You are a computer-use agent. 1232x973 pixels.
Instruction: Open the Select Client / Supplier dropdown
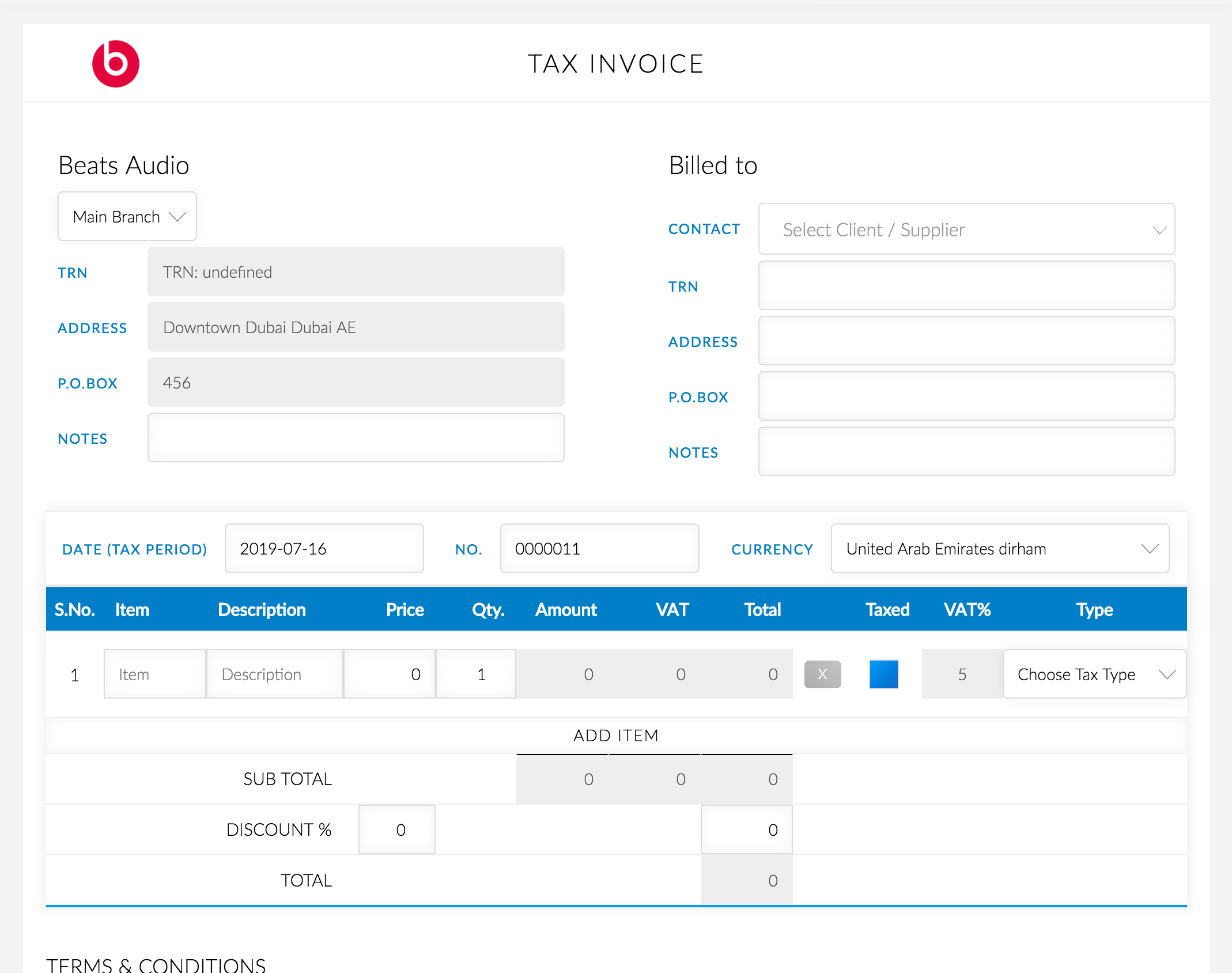966,229
